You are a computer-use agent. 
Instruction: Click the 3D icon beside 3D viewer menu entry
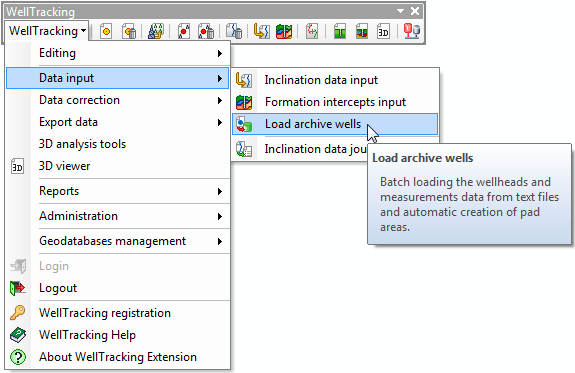pyautogui.click(x=18, y=167)
